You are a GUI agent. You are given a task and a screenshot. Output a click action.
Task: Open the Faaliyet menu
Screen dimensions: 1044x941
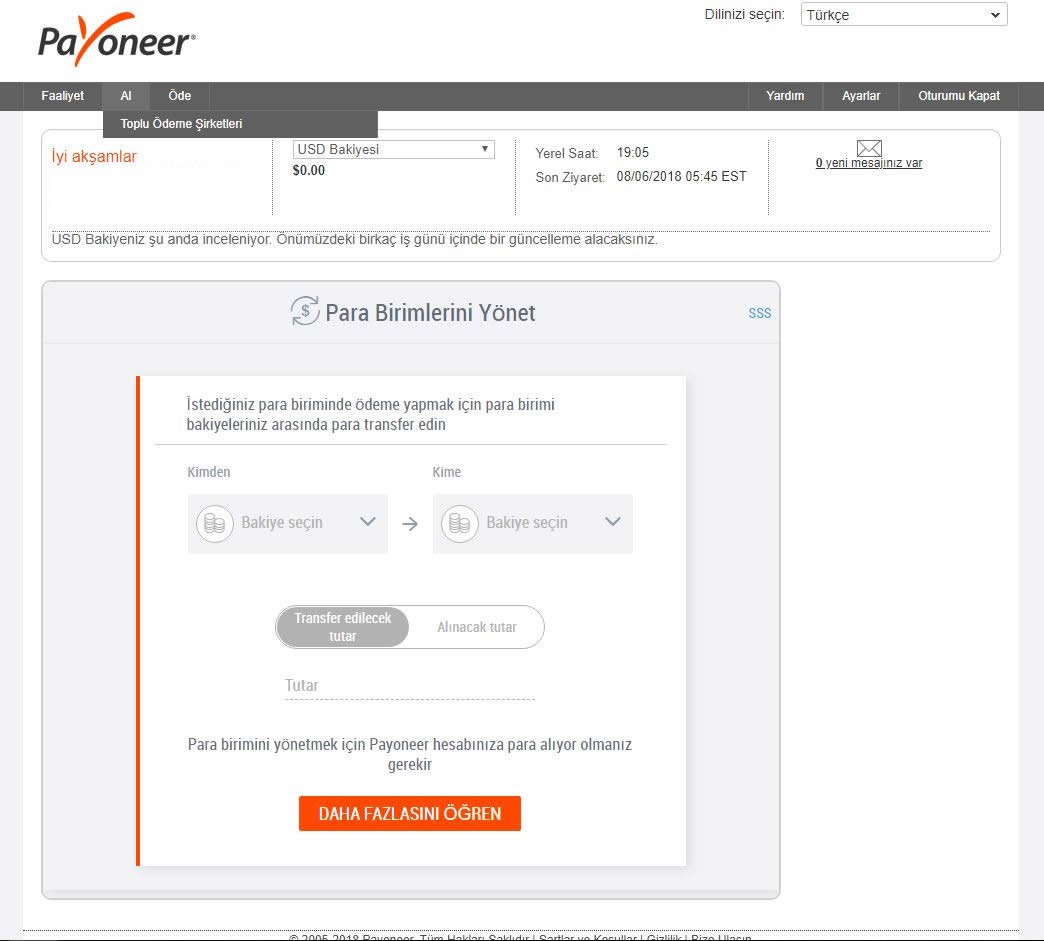pyautogui.click(x=63, y=96)
